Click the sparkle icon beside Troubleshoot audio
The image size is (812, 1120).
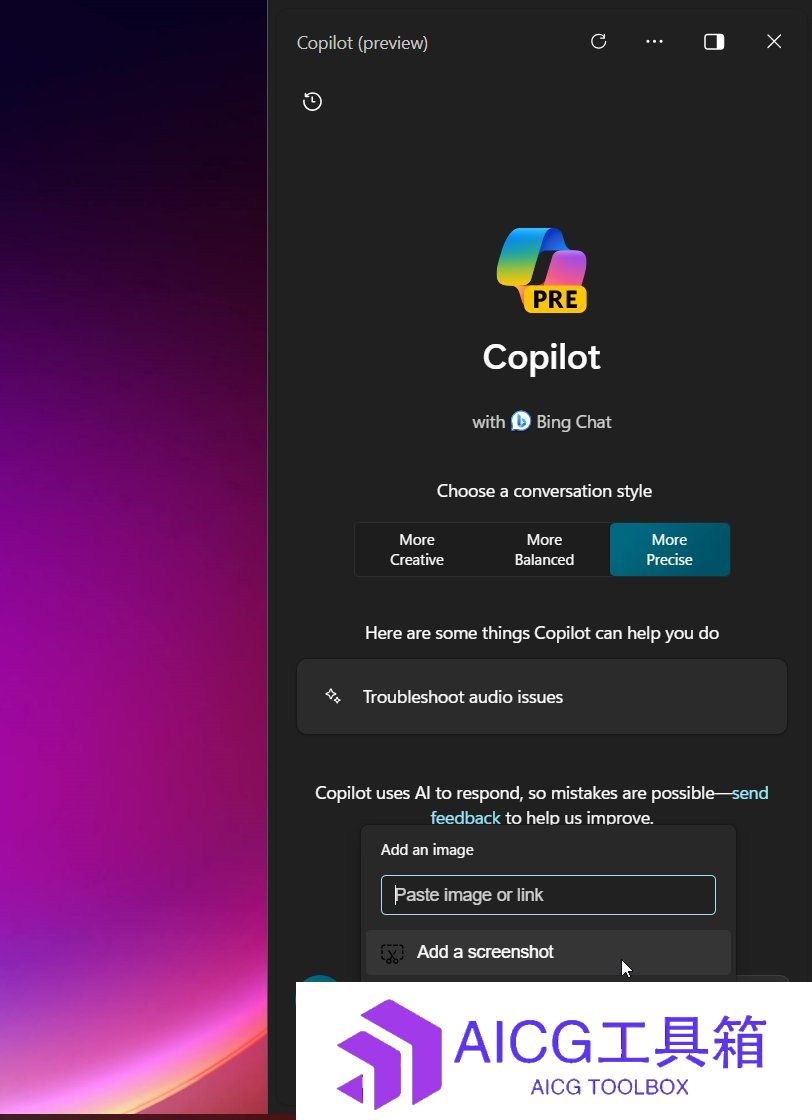point(333,696)
